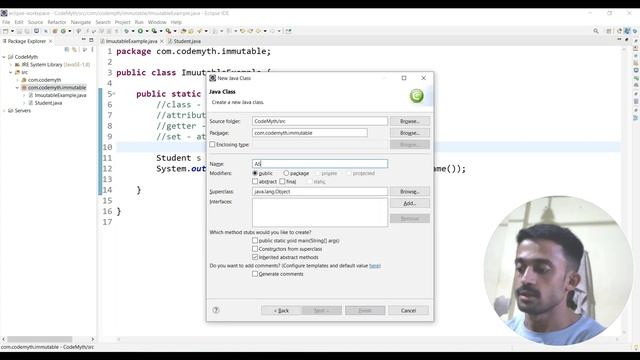Close the ImmutableExample.java editor tab X

tap(162, 41)
